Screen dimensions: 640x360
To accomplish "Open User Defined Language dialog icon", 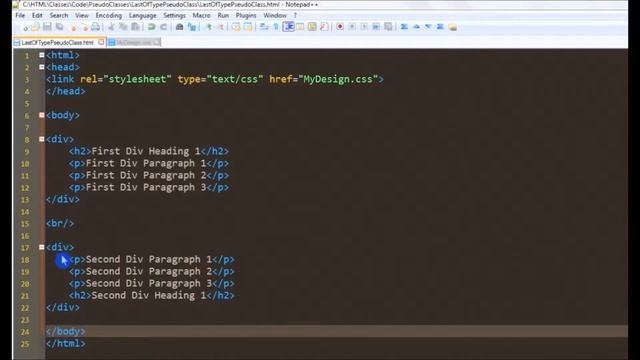I will [x=300, y=27].
